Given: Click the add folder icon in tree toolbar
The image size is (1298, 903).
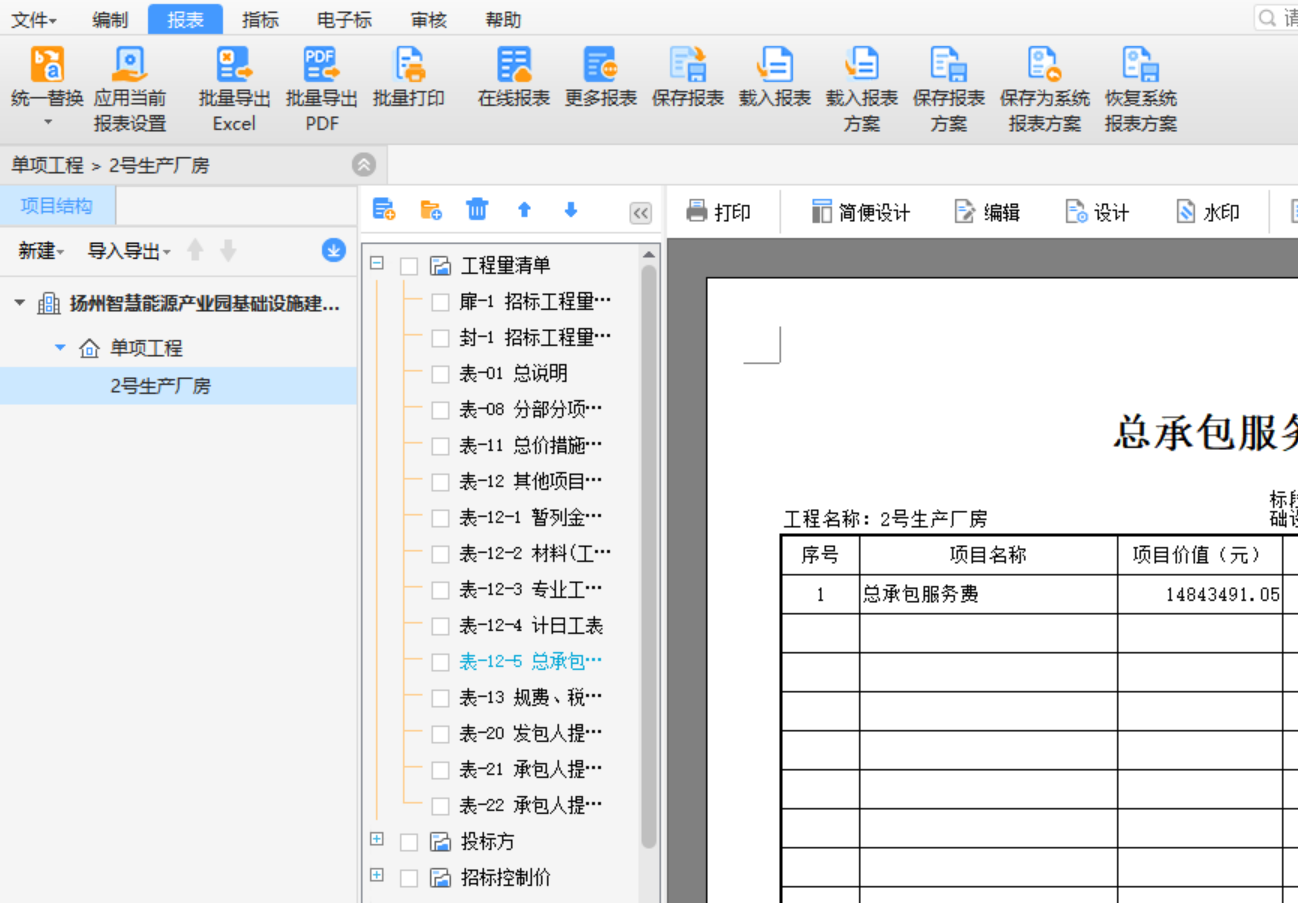Looking at the screenshot, I should (431, 210).
